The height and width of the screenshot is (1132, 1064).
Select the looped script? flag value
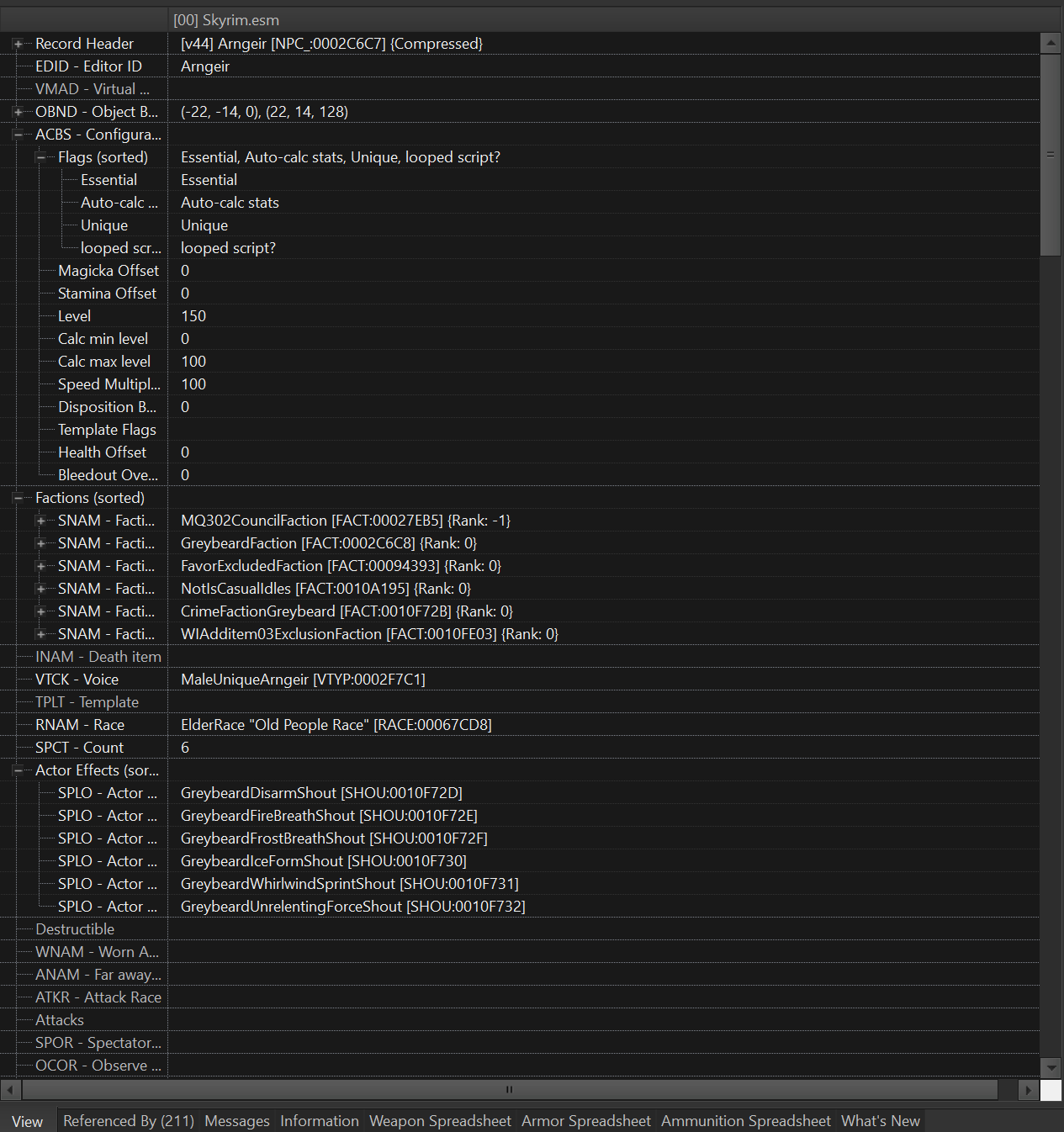(228, 248)
